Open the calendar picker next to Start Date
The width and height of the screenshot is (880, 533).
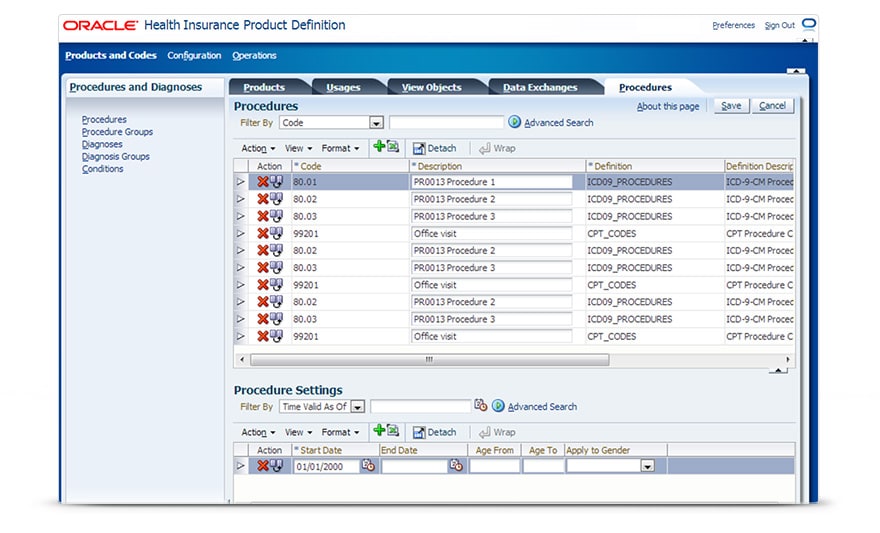(368, 466)
